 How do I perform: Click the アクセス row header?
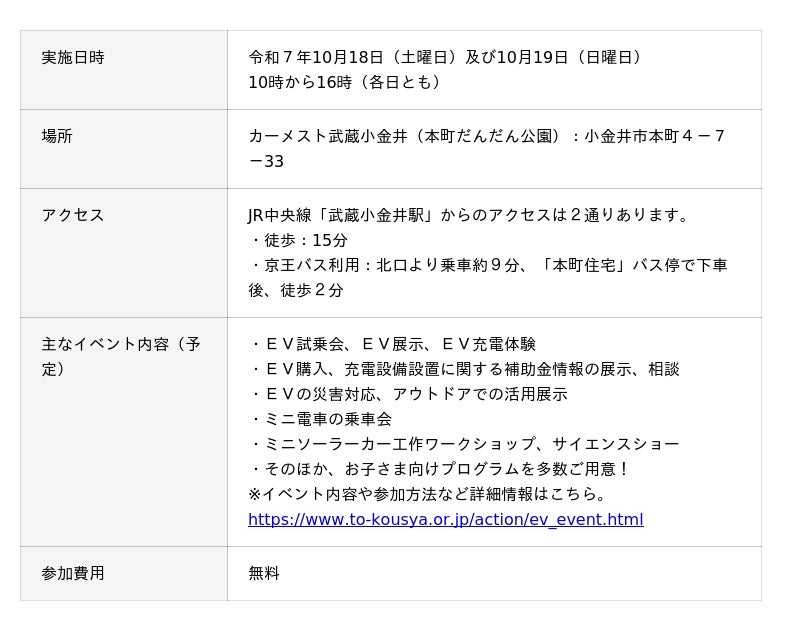(x=73, y=215)
